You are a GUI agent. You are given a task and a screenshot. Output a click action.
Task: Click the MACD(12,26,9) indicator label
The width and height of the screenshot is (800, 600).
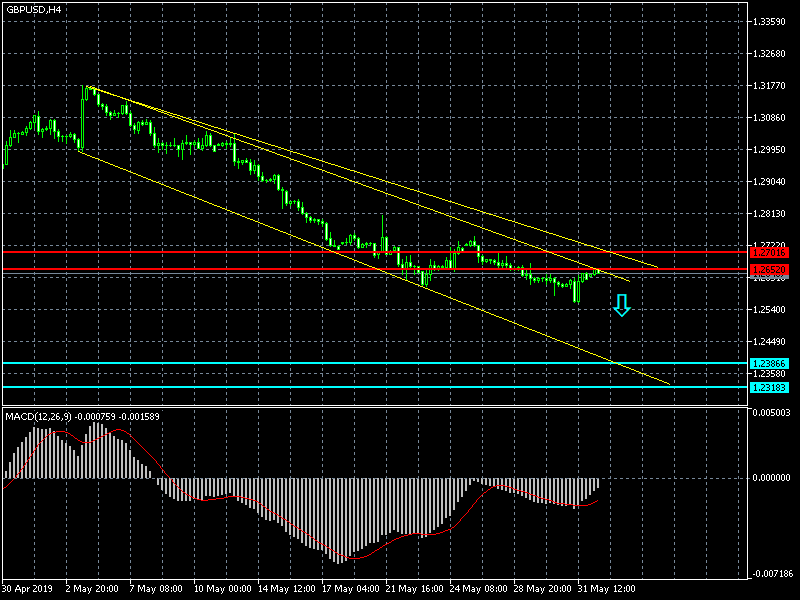(83, 416)
